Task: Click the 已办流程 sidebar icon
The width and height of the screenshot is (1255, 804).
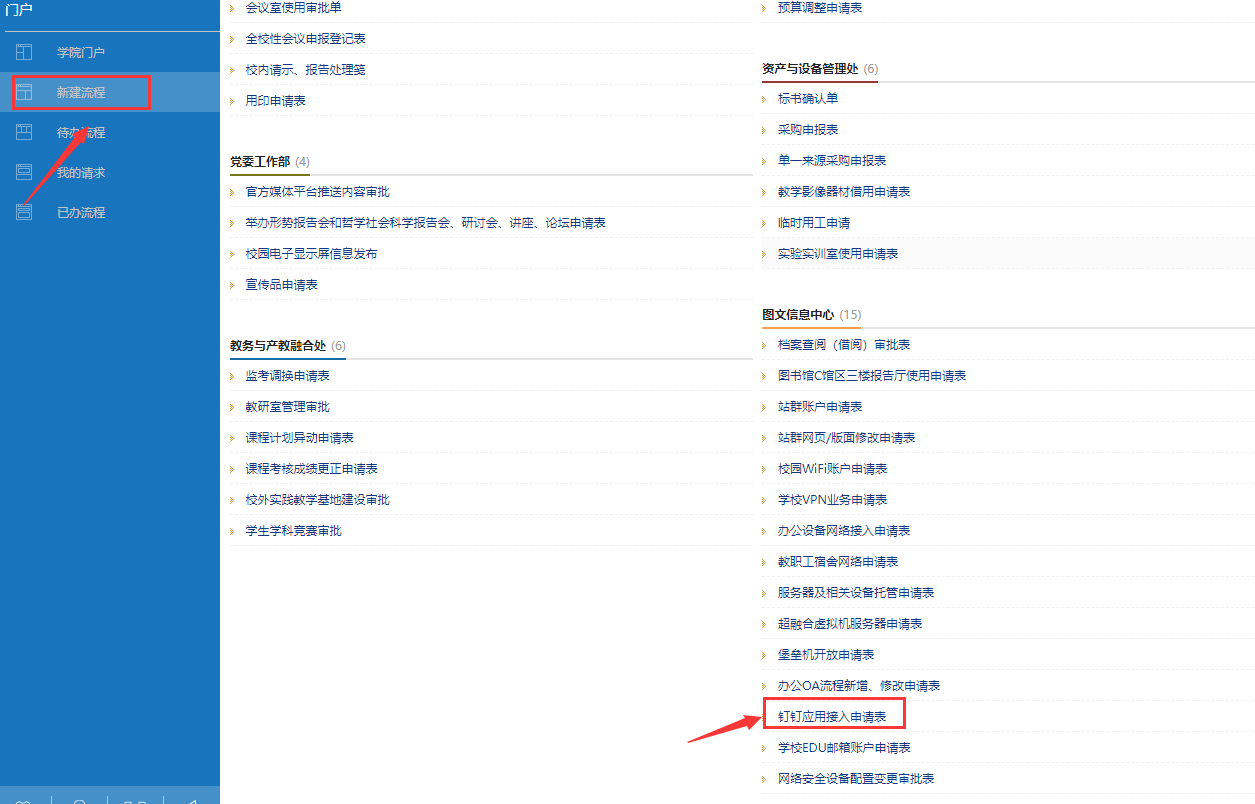Action: pyautogui.click(x=24, y=212)
